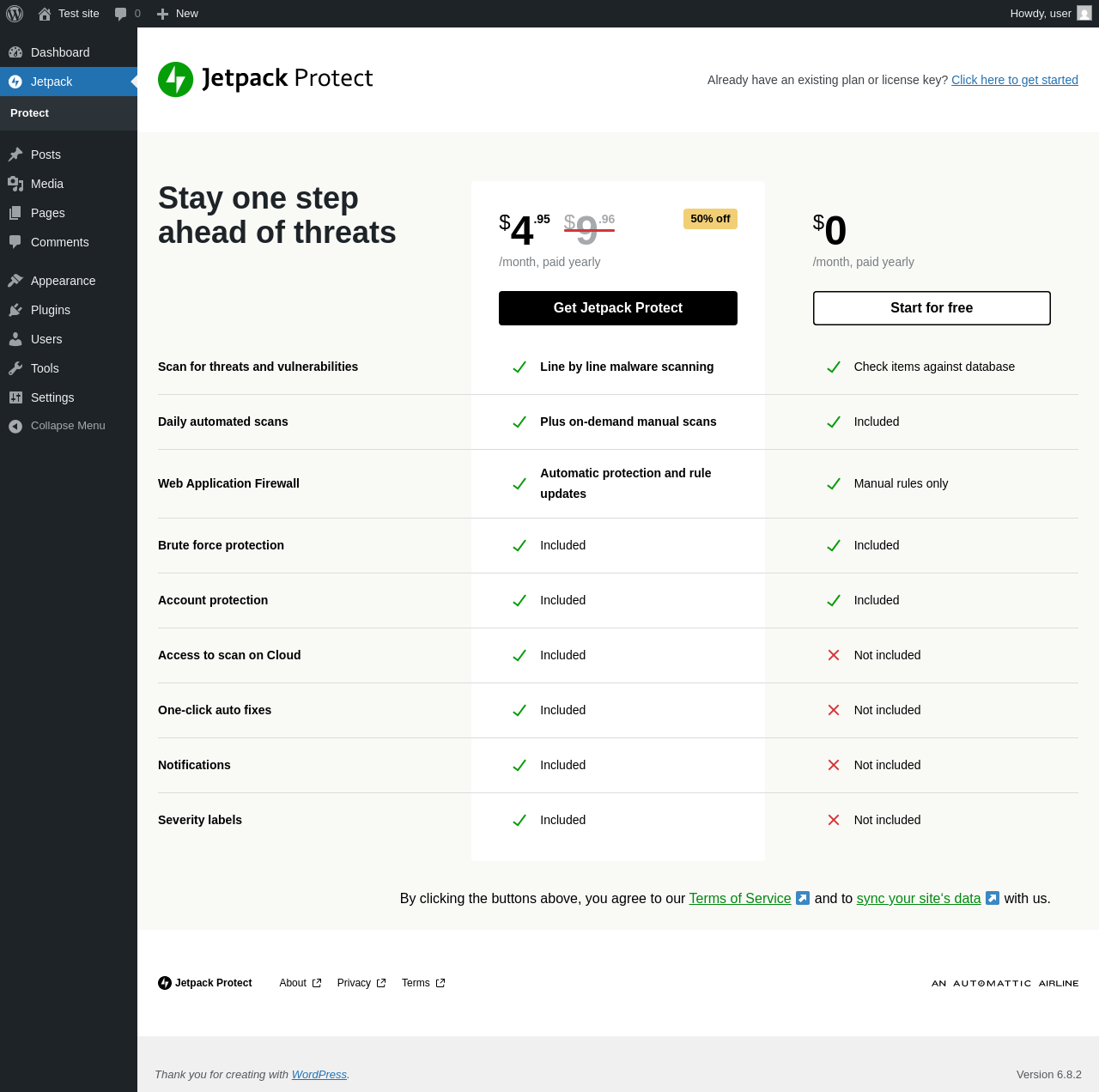Click 'Line by line malware scanning' text
1099x1092 pixels.
[x=627, y=367]
